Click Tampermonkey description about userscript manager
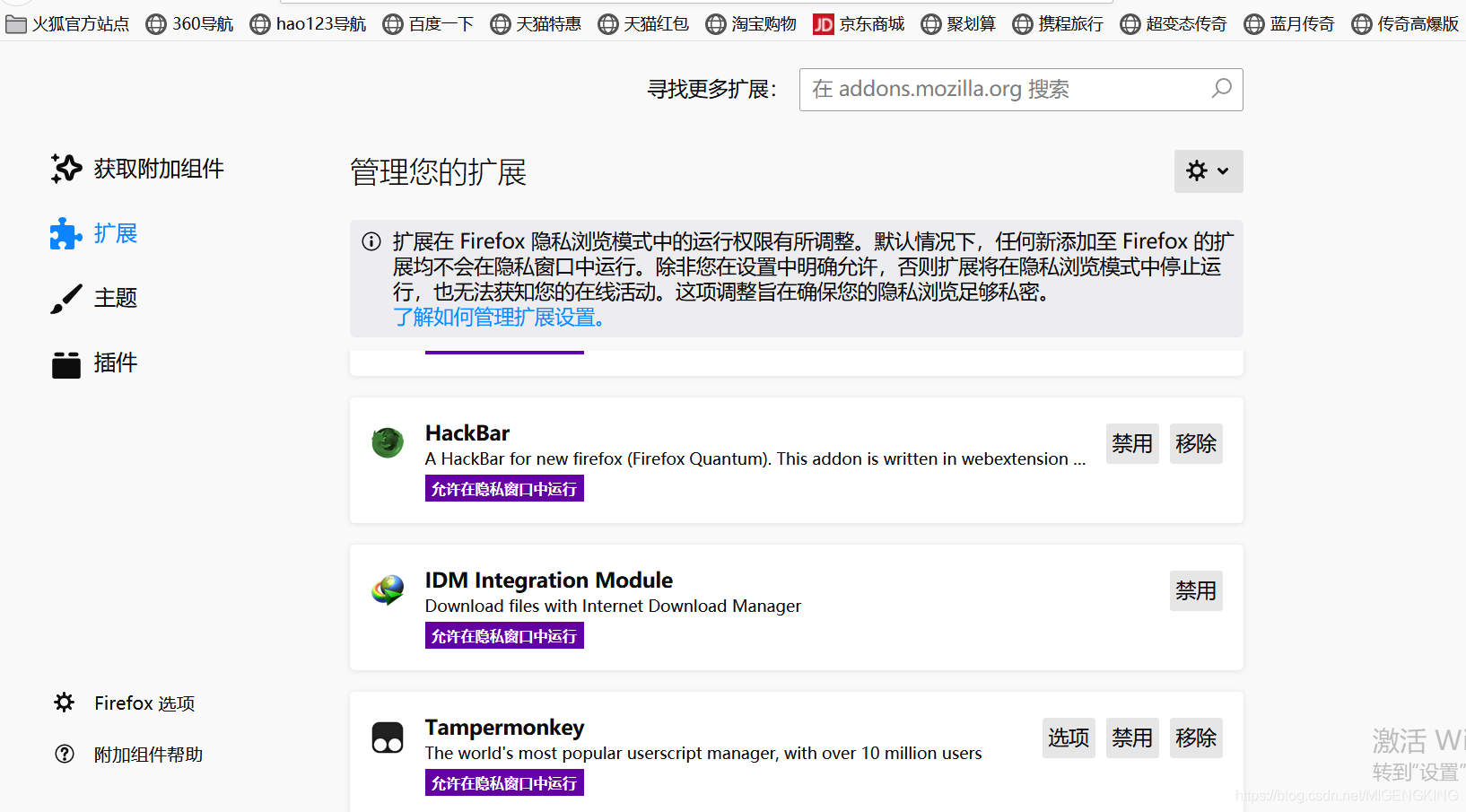This screenshot has width=1466, height=812. (x=703, y=754)
